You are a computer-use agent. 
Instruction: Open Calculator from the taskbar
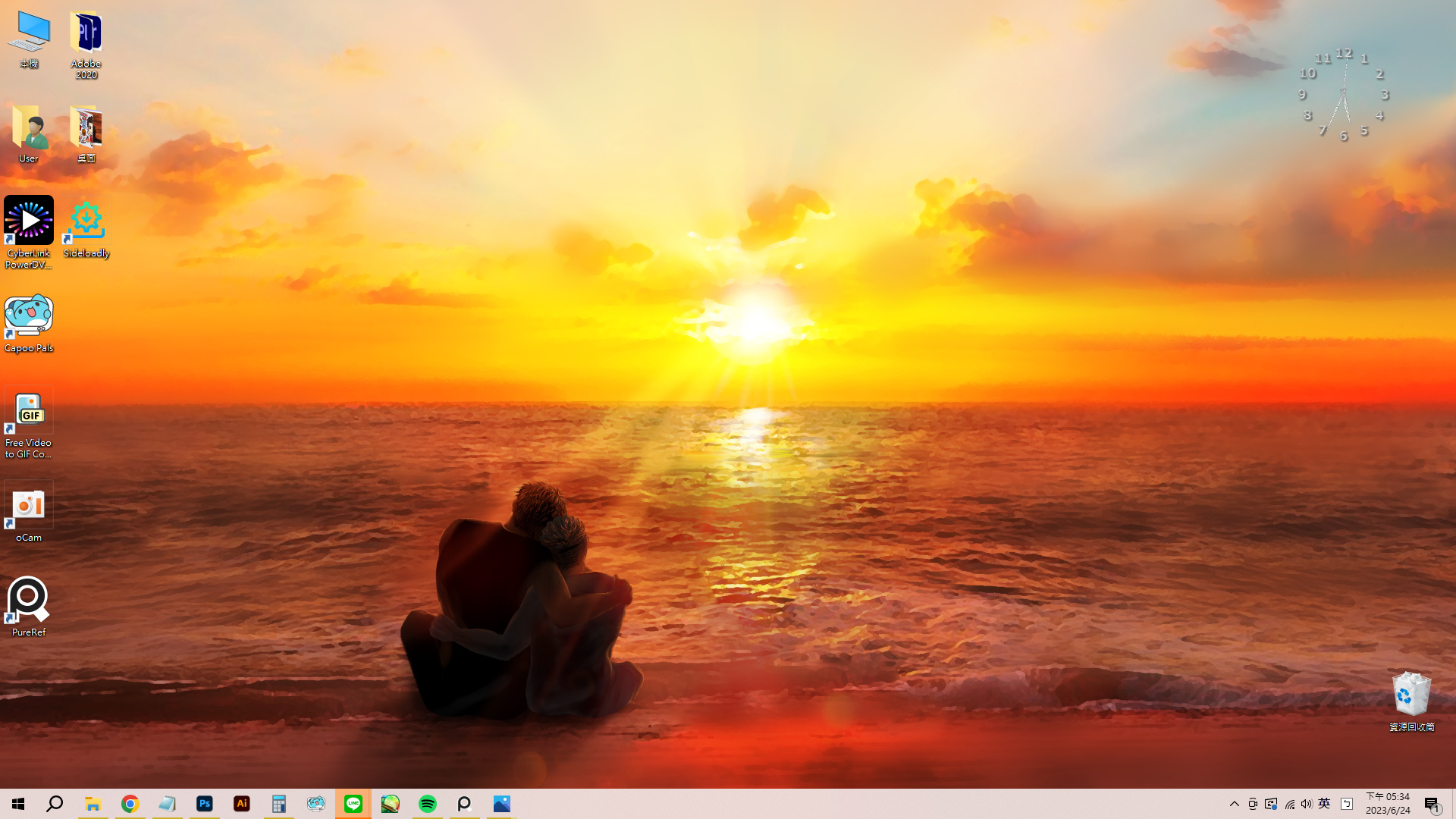click(x=278, y=804)
